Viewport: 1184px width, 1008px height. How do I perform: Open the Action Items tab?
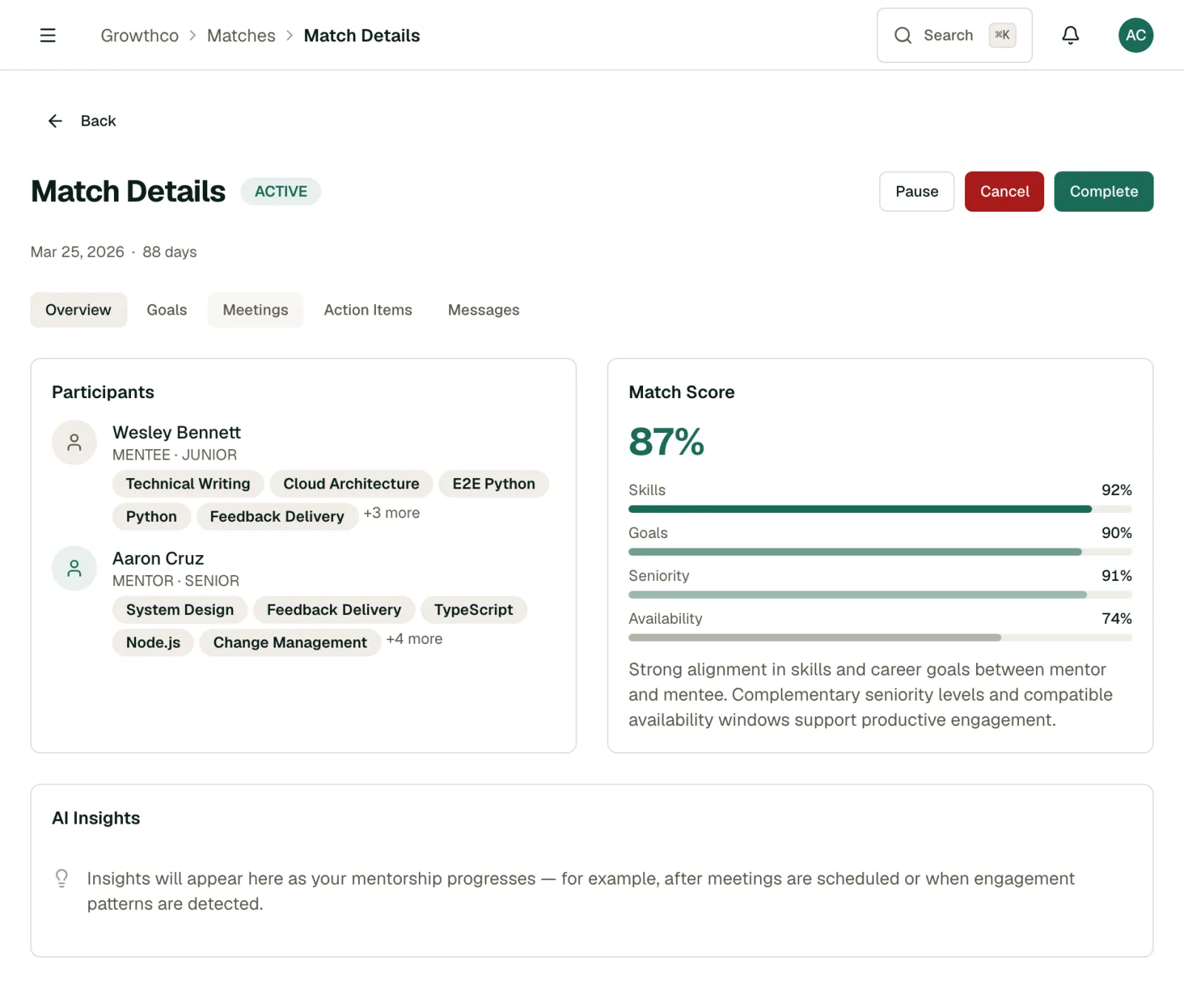pos(368,310)
